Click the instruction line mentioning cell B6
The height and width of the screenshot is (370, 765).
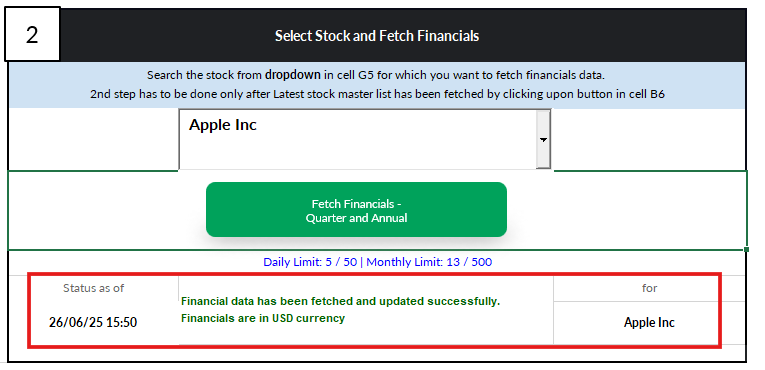click(x=377, y=94)
